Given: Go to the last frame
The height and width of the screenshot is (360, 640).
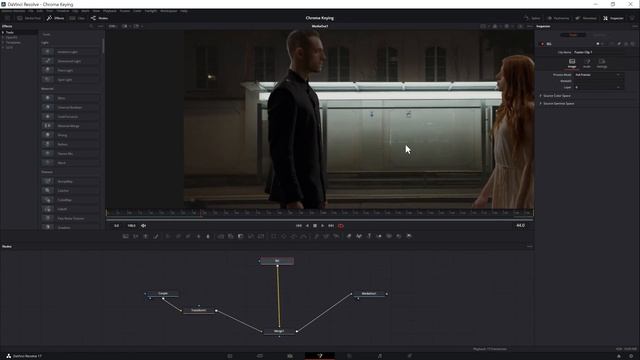Looking at the screenshot, I should point(331,226).
